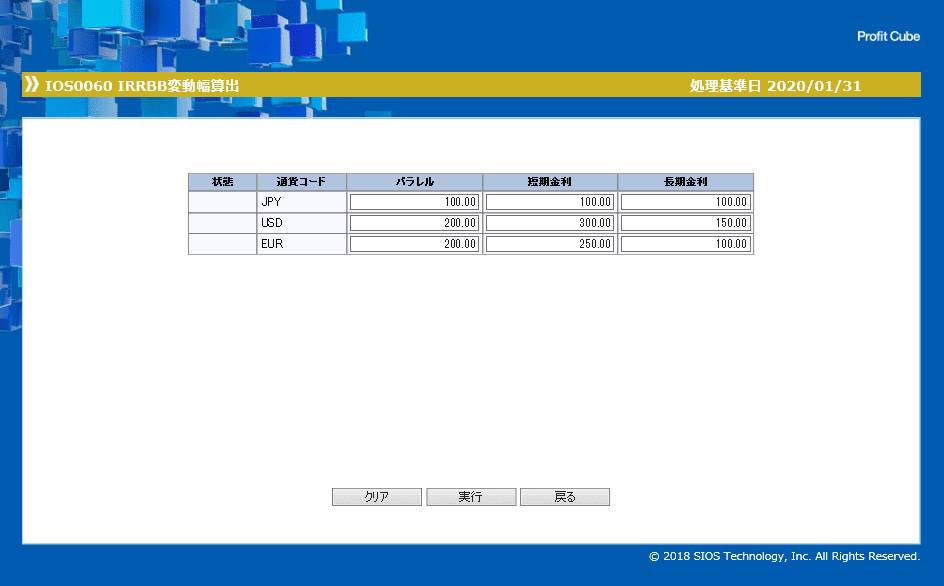
Task: Select the JPY 短期金利 input field
Action: (x=550, y=202)
